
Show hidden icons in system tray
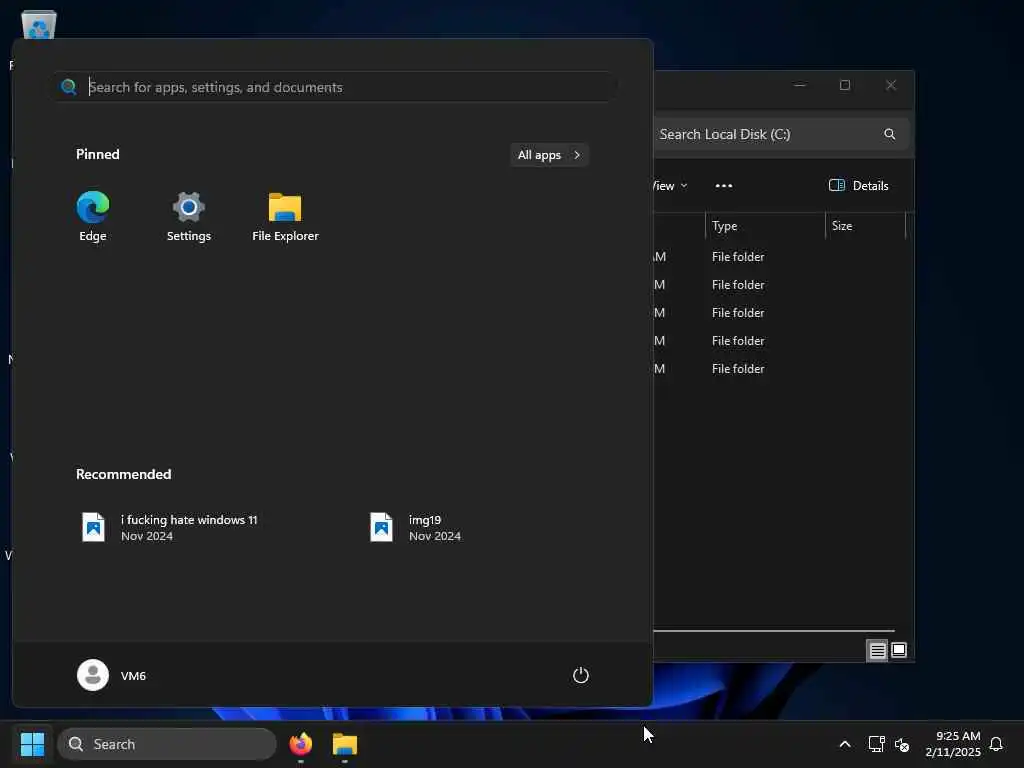click(x=844, y=744)
